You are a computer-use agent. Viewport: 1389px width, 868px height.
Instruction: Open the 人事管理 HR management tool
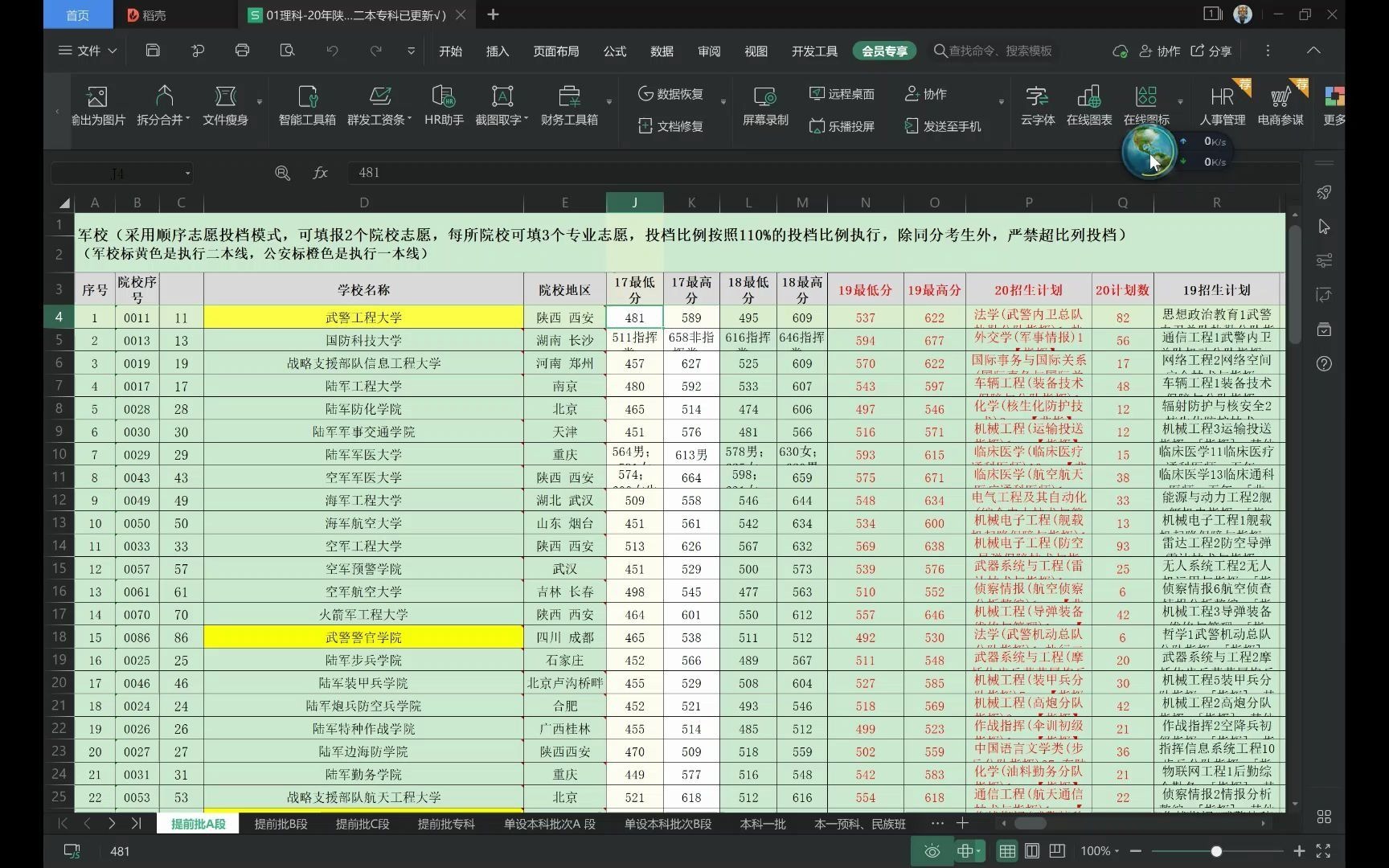tap(1223, 106)
